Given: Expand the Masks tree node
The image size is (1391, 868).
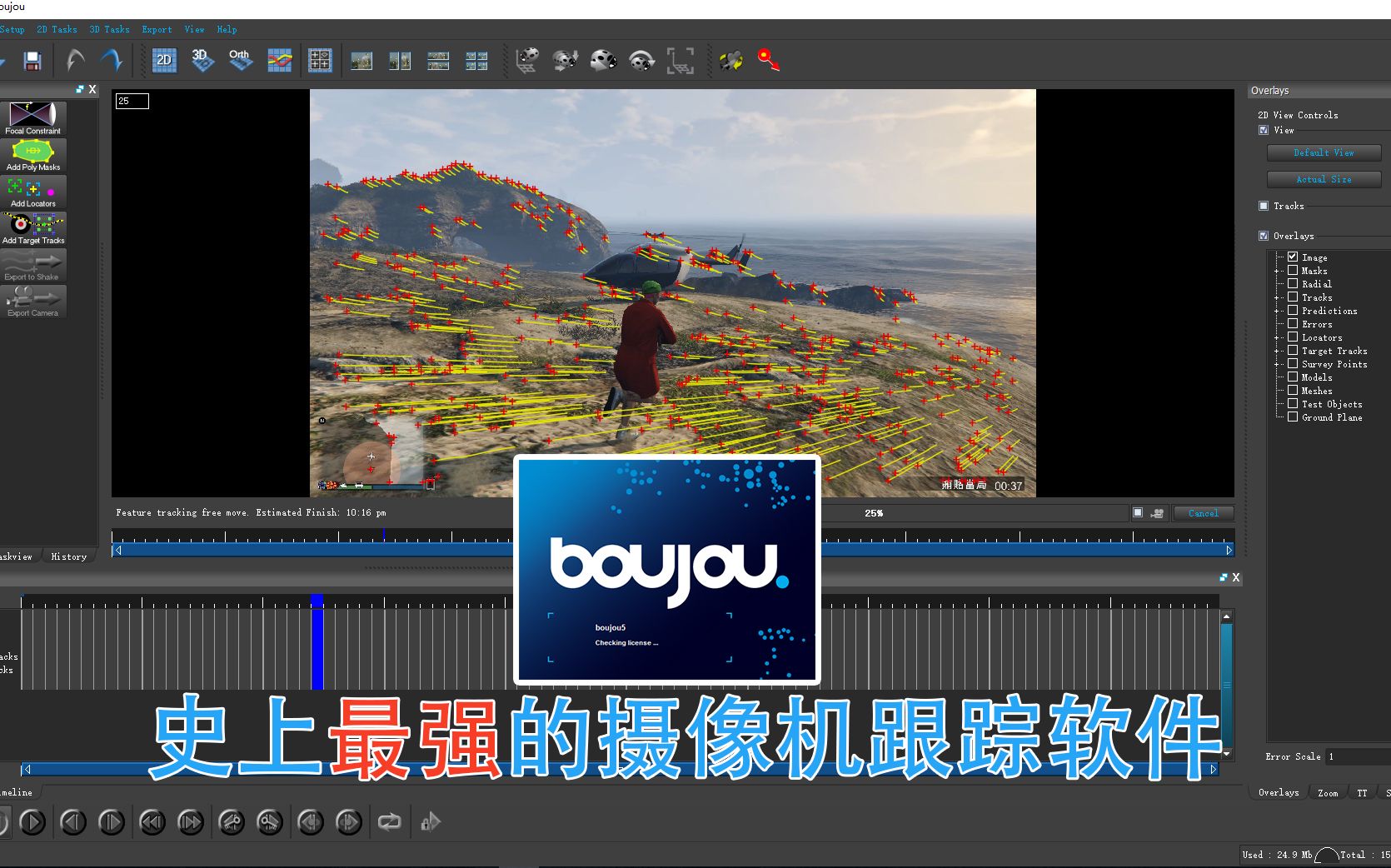Looking at the screenshot, I should pos(1277,271).
